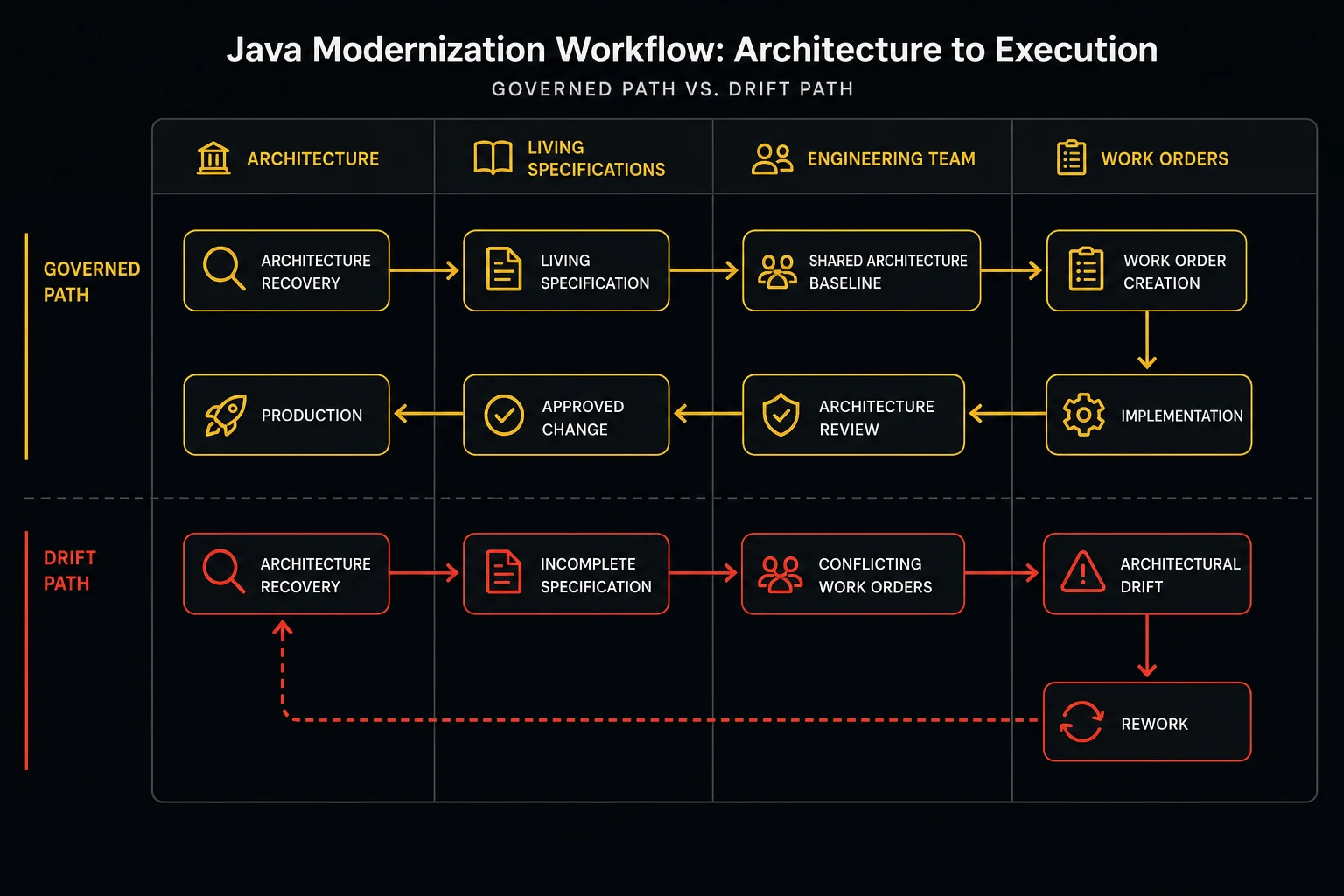Click the INCOMPLETE SPECIFICATION label
This screenshot has height=896, width=1344.
click(x=596, y=576)
